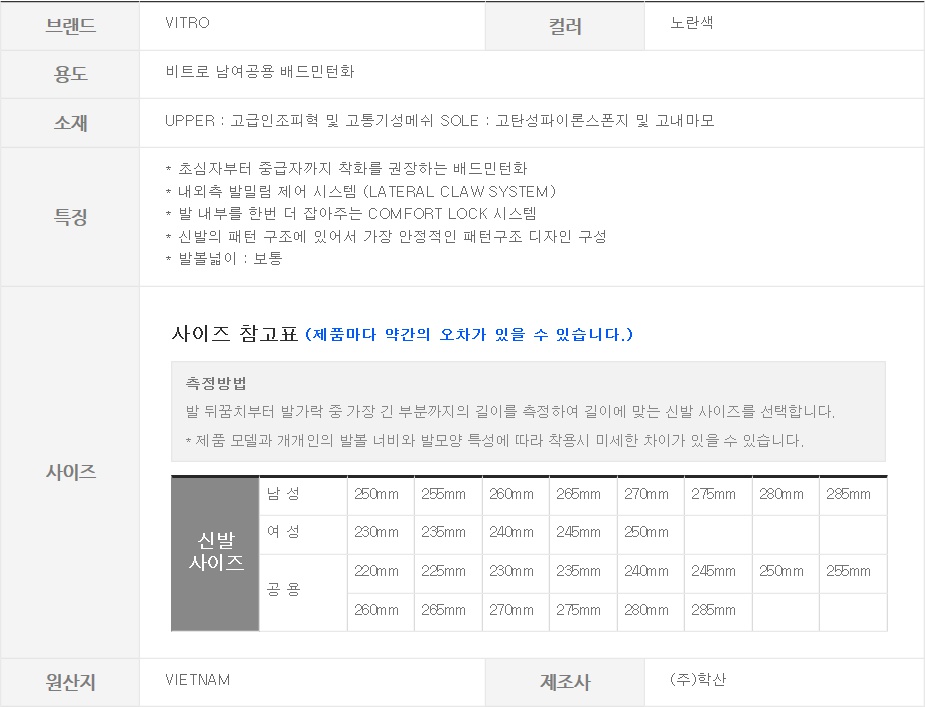Screen dimensions: 925x707
Task: Select the 220mm size cell
Action: pyautogui.click(x=376, y=572)
